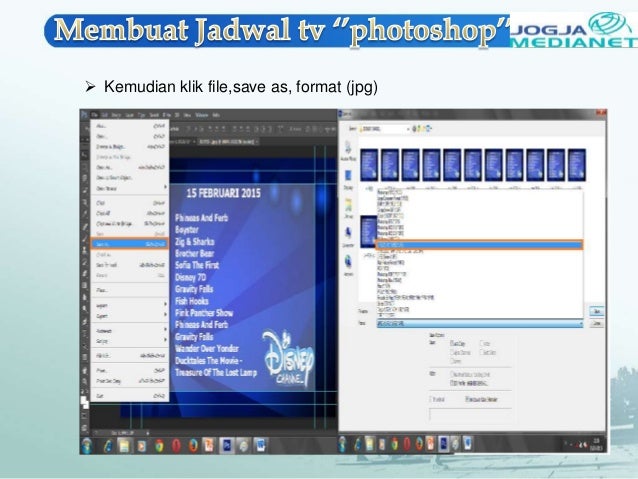Choose New at top of File menu
Viewport: 638px width, 479px height.
(x=129, y=126)
